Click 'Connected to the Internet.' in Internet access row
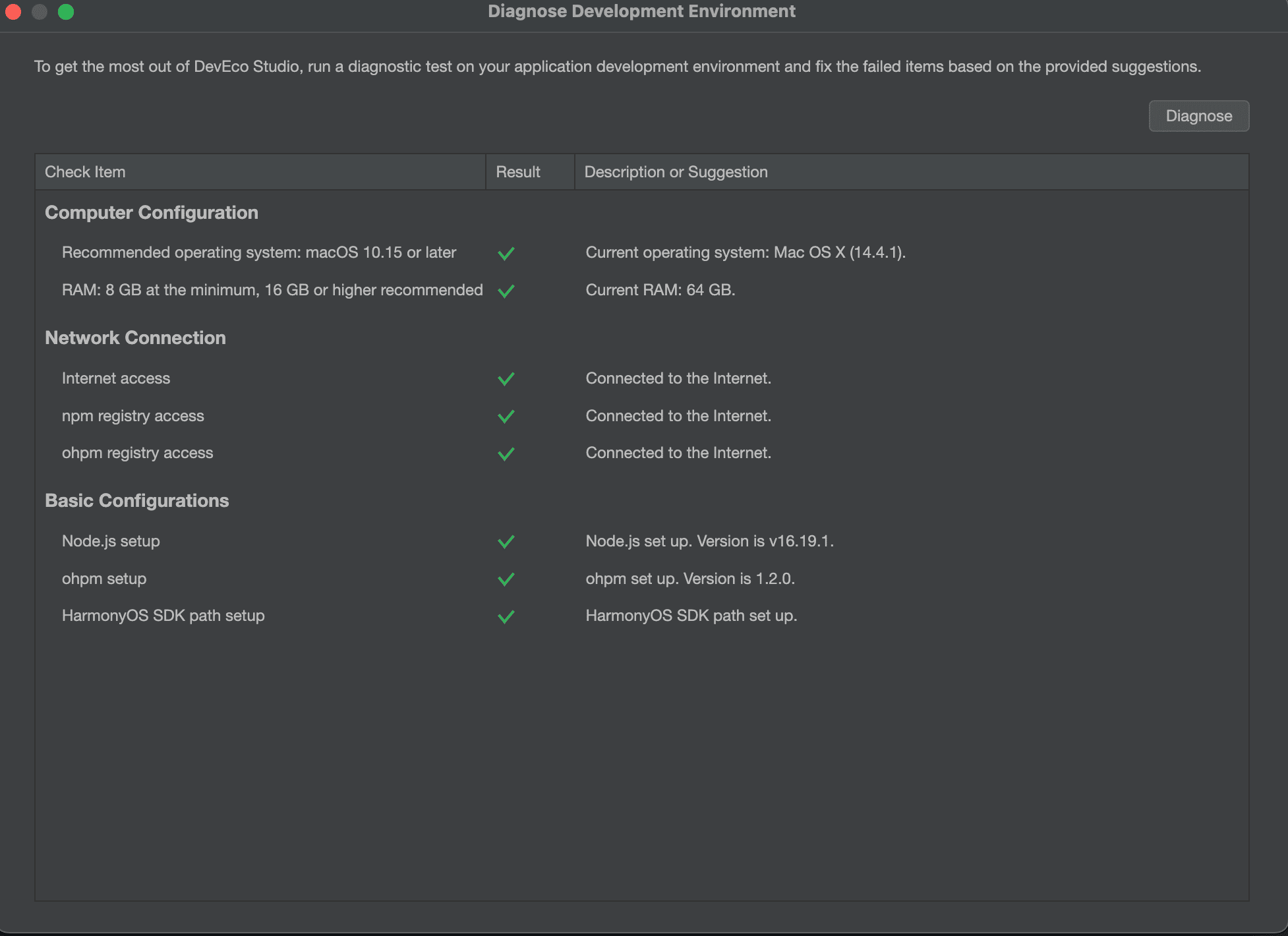This screenshot has width=1288, height=936. [x=678, y=378]
